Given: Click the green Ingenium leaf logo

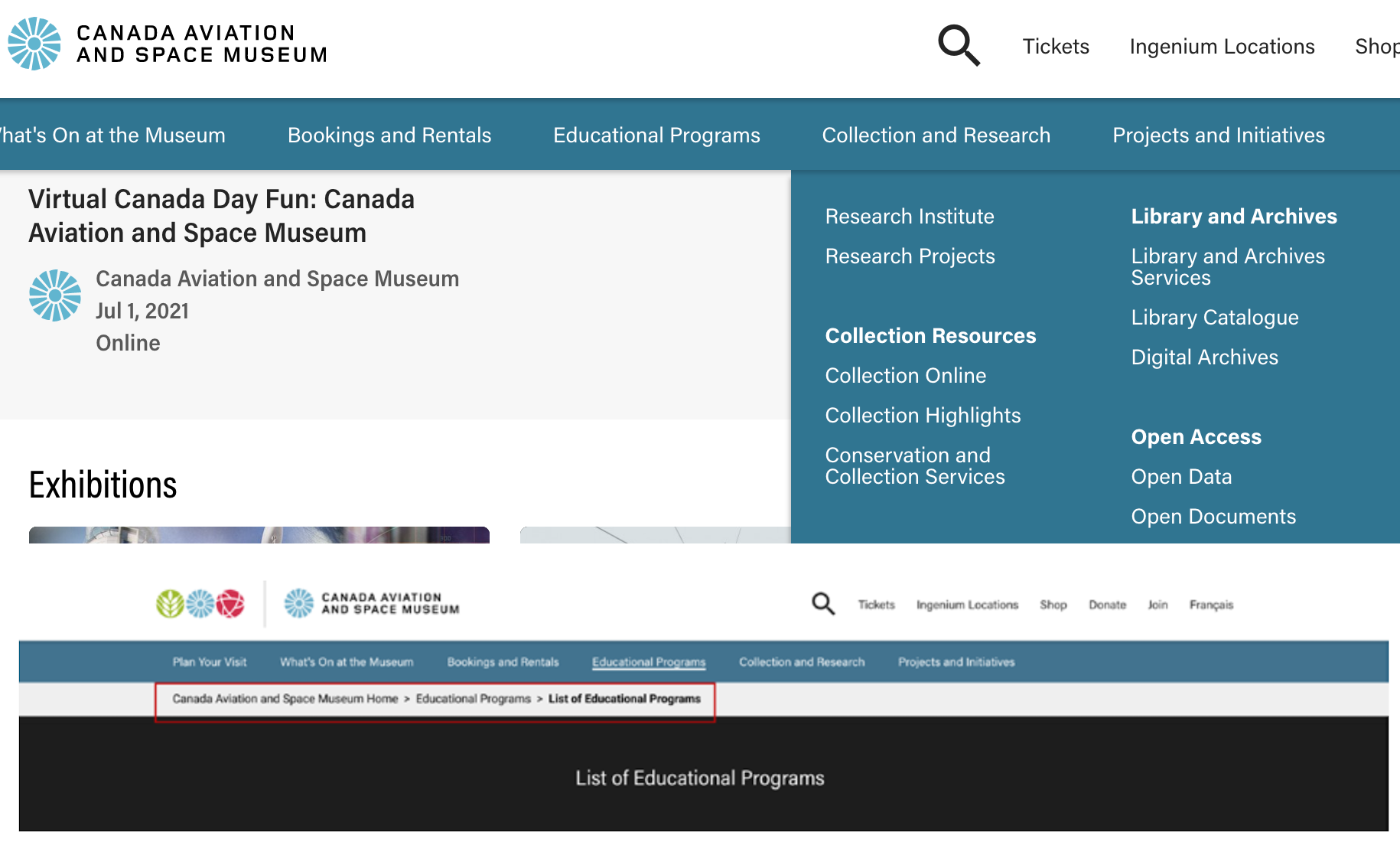Looking at the screenshot, I should 170,603.
